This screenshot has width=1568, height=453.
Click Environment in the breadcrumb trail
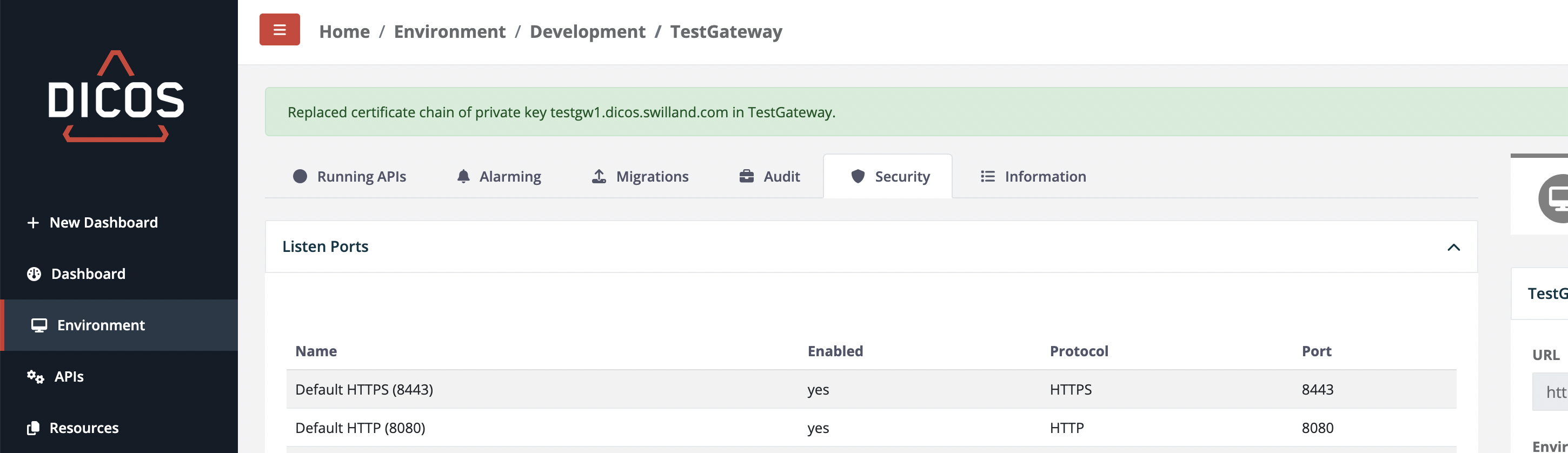click(449, 32)
